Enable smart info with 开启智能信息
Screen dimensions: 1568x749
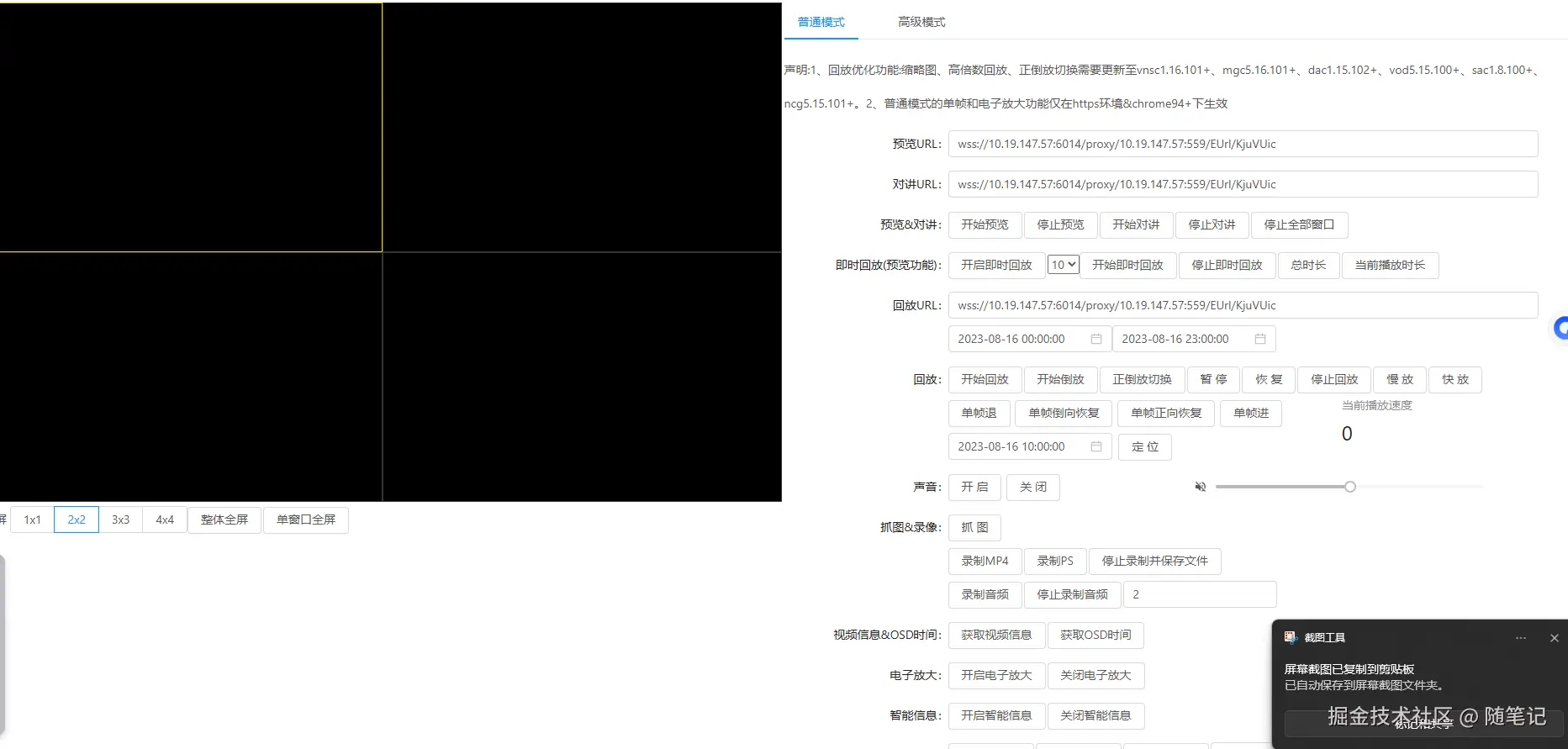[997, 715]
